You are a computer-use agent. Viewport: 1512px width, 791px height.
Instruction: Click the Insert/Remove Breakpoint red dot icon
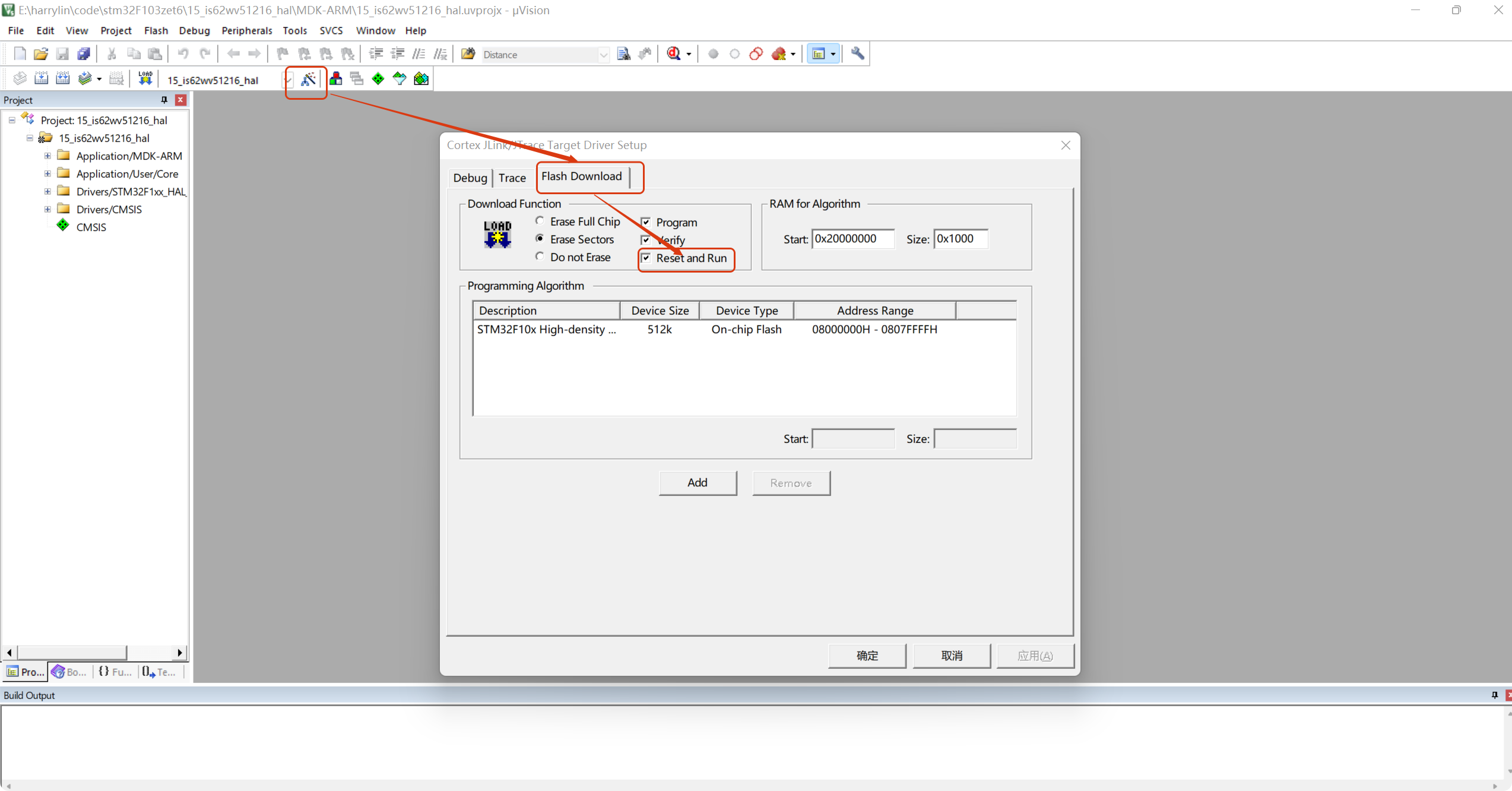pyautogui.click(x=713, y=54)
